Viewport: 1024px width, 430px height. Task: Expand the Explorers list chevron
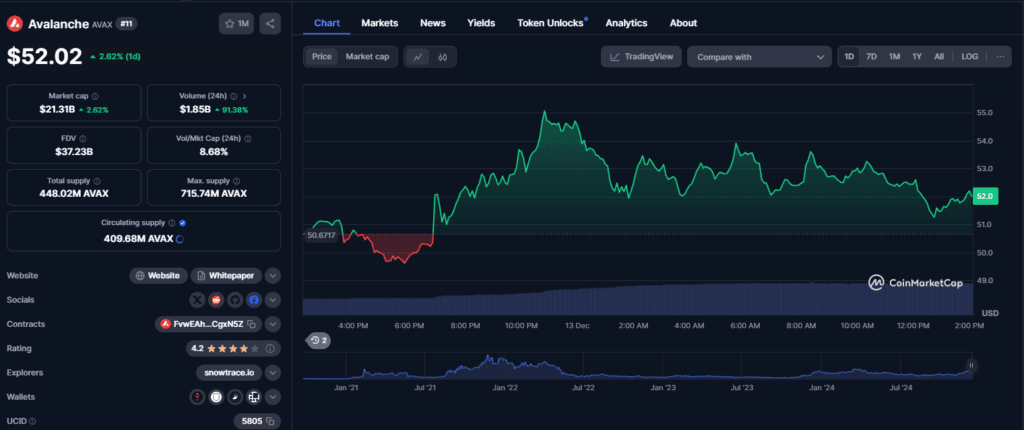pyautogui.click(x=273, y=372)
